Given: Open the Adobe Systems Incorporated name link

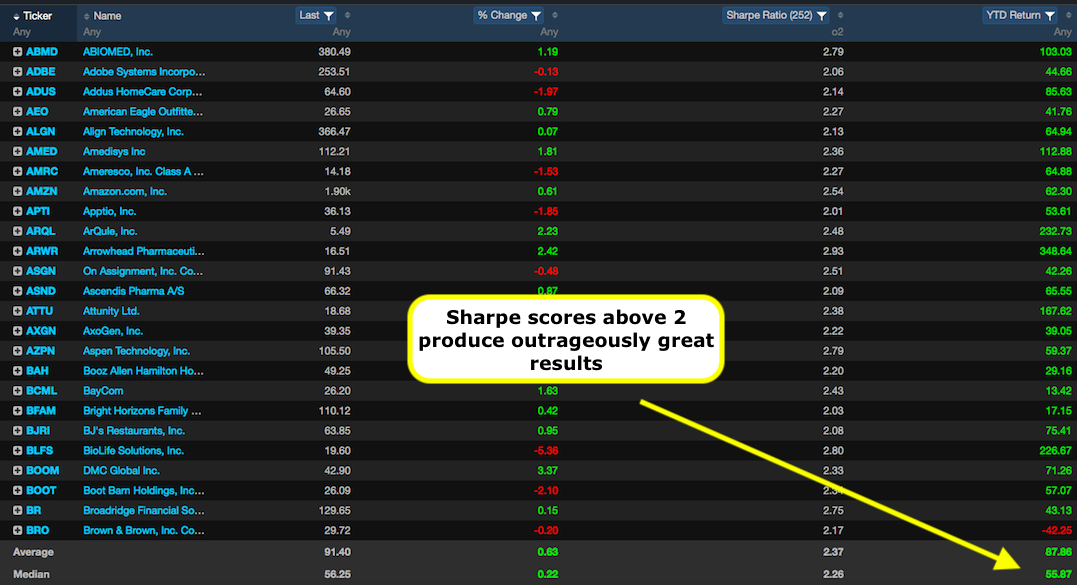Looking at the screenshot, I should (x=144, y=71).
